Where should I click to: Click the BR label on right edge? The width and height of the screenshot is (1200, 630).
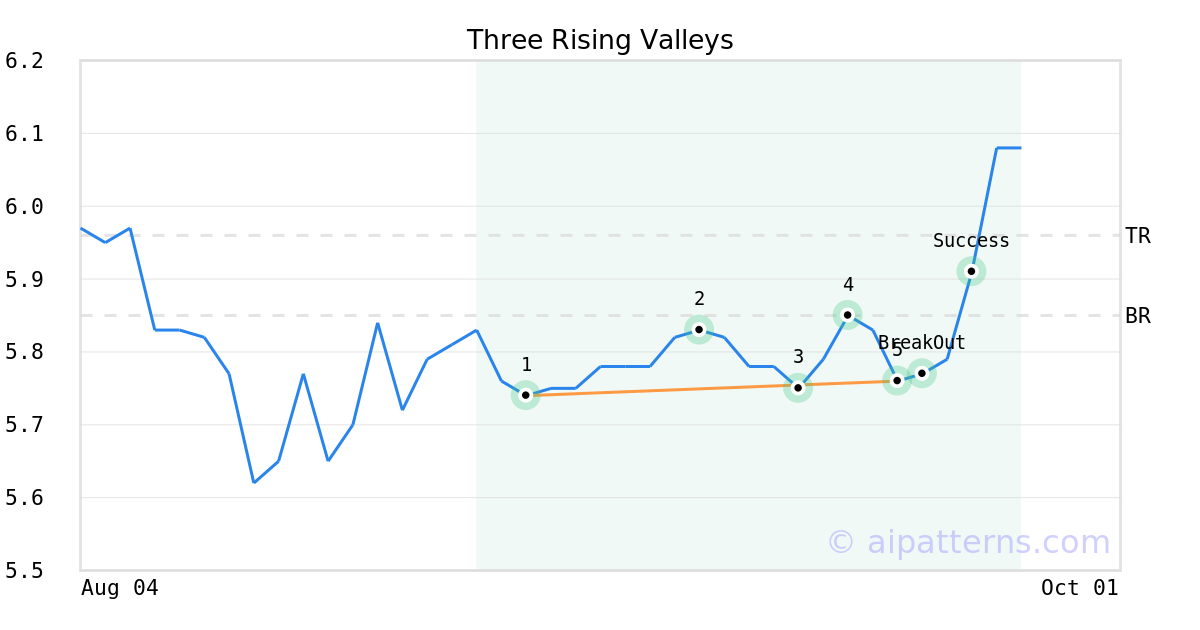[1137, 316]
